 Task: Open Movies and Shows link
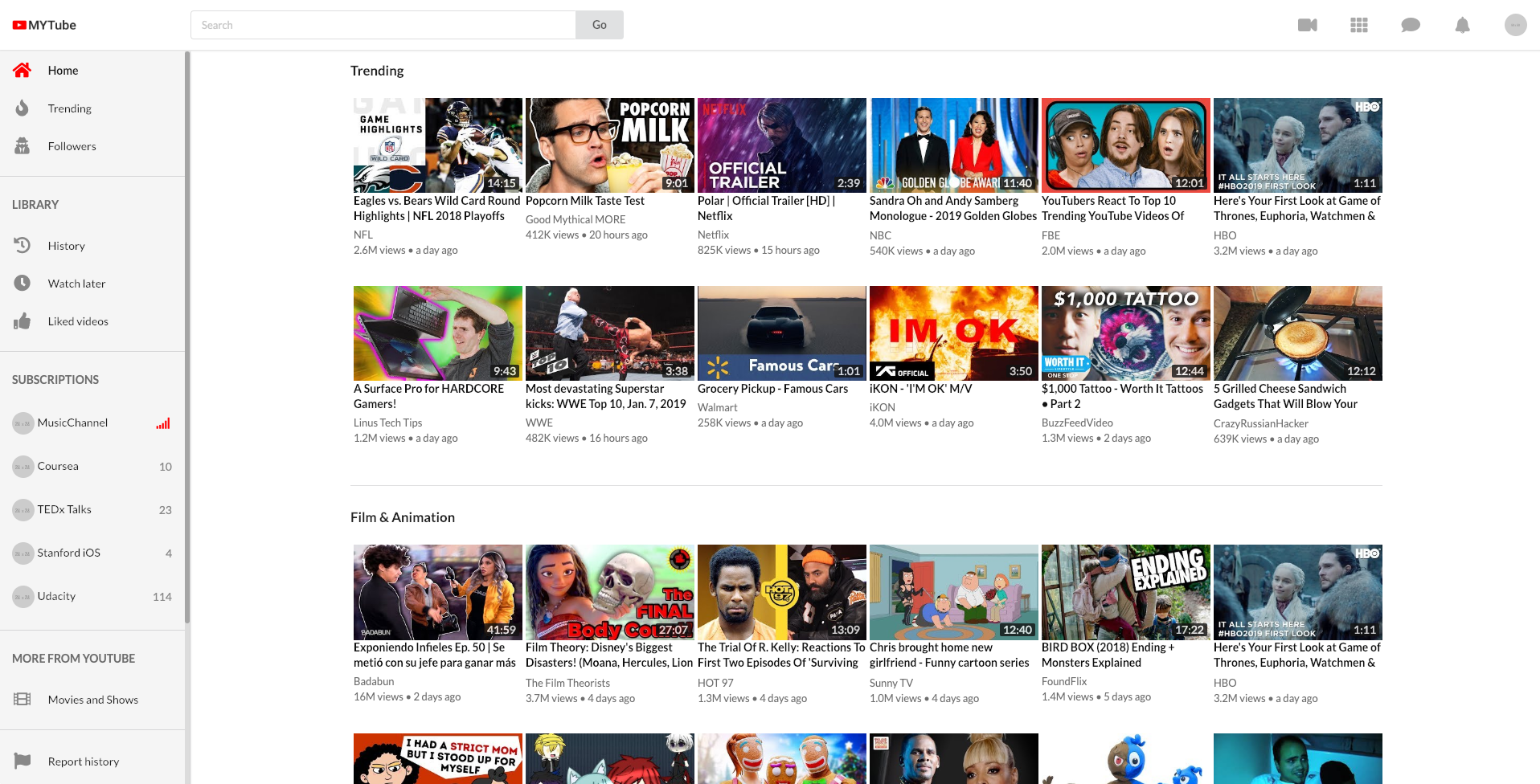pos(92,699)
